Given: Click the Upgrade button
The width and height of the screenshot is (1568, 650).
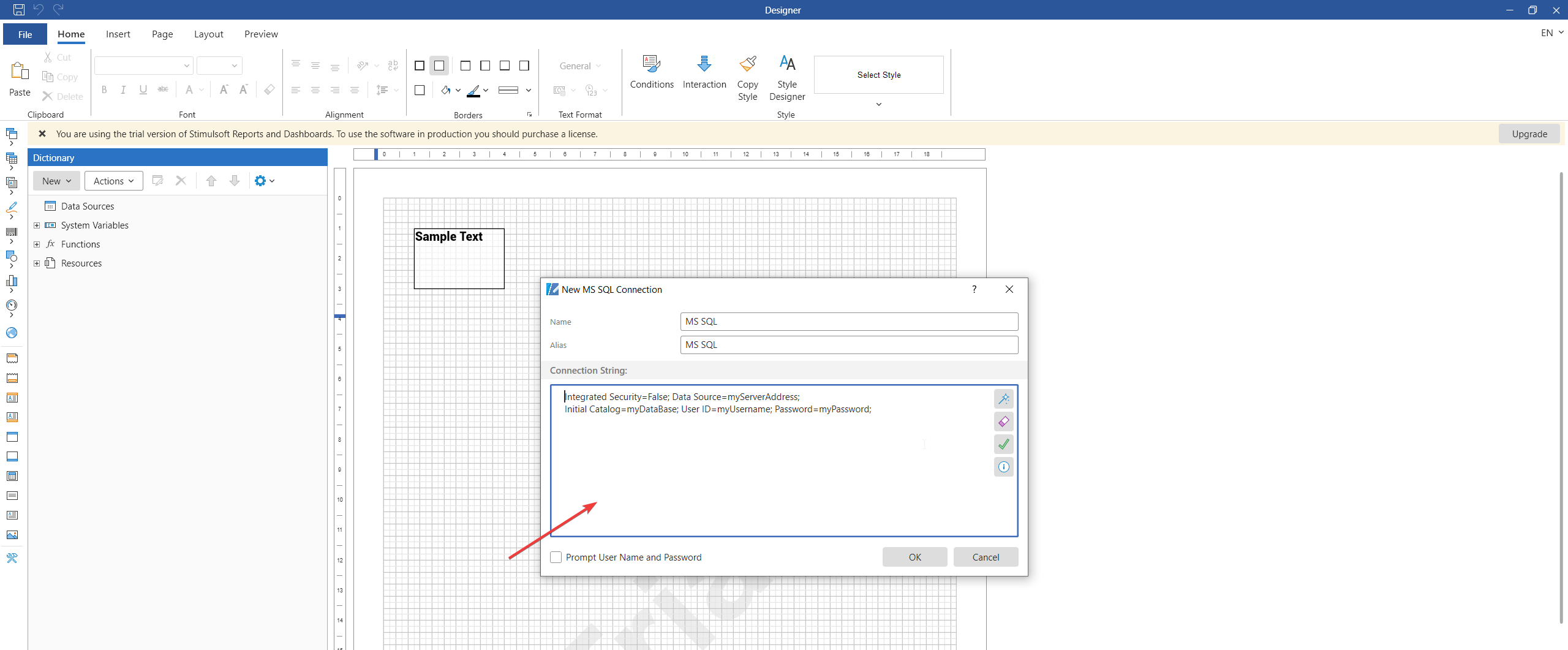Looking at the screenshot, I should point(1529,134).
